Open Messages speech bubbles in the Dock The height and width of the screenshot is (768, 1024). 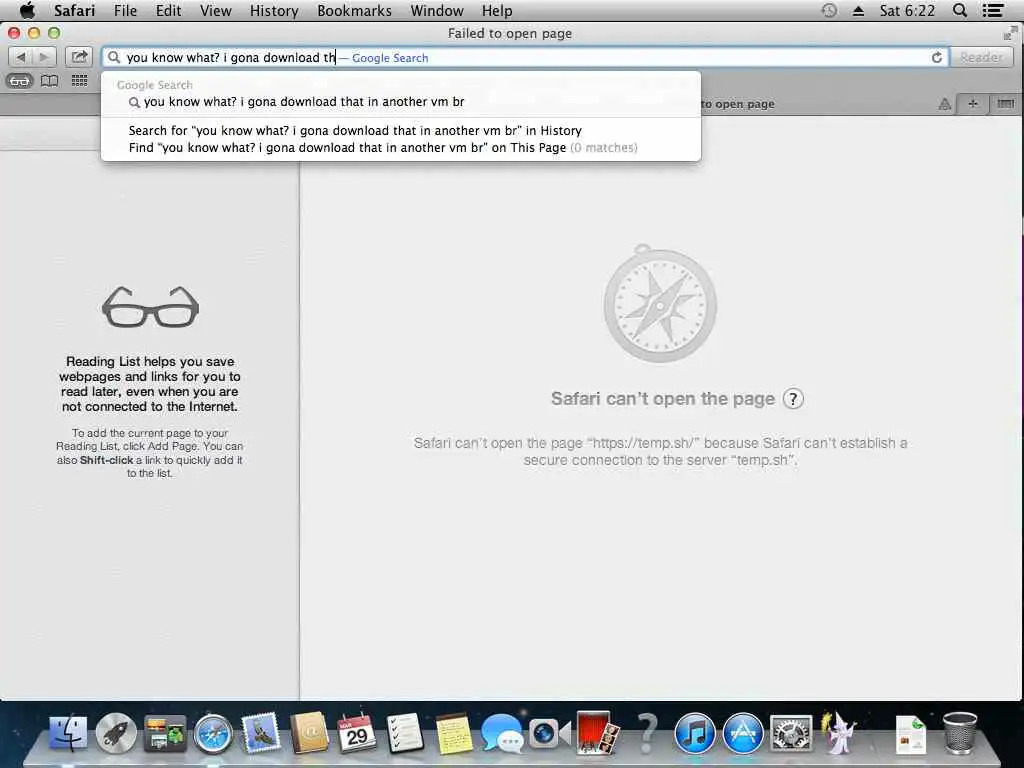(x=502, y=733)
